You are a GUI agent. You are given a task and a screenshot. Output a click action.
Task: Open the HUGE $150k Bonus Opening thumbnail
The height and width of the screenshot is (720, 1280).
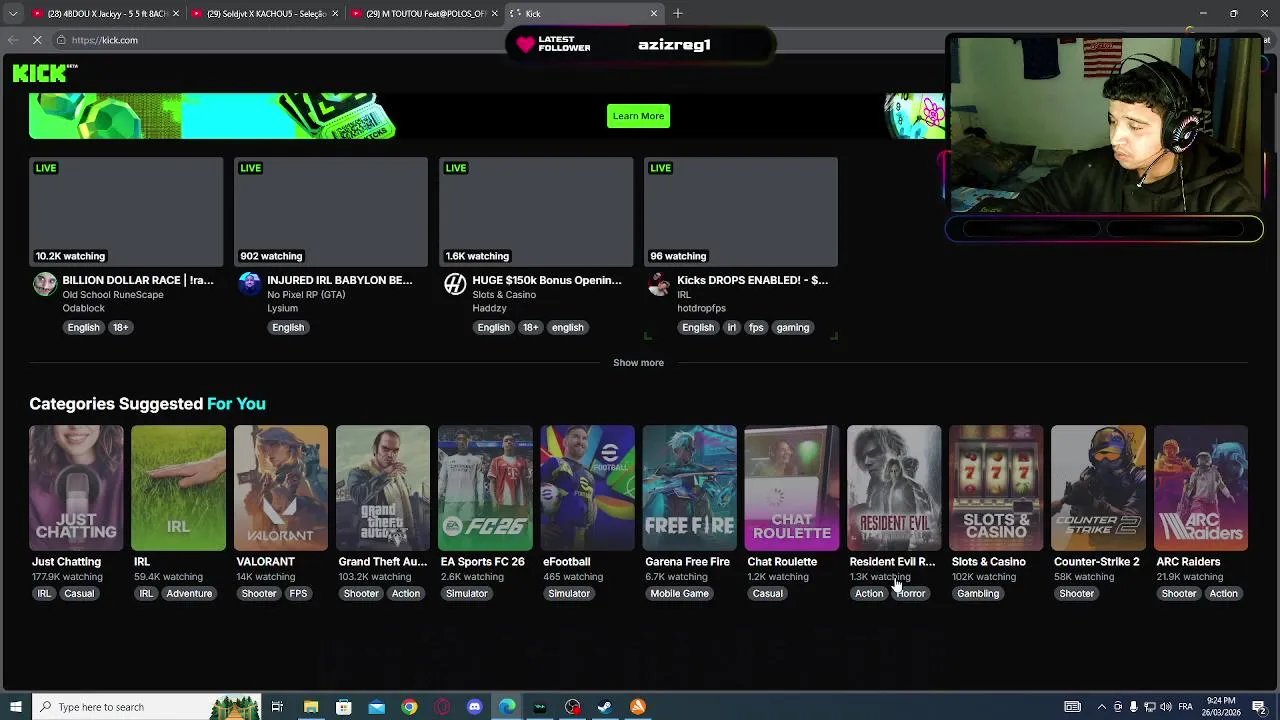536,212
